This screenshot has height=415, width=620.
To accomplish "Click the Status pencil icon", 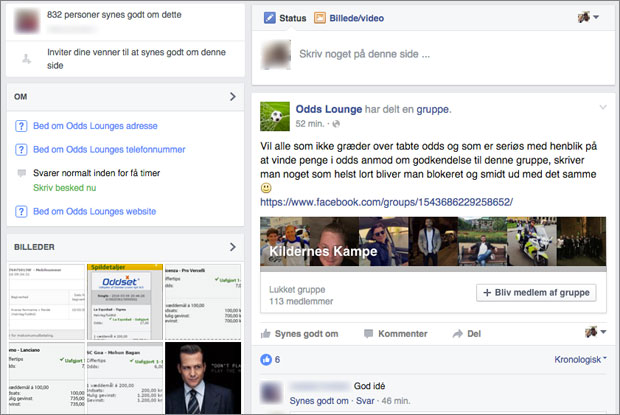I will coord(269,18).
